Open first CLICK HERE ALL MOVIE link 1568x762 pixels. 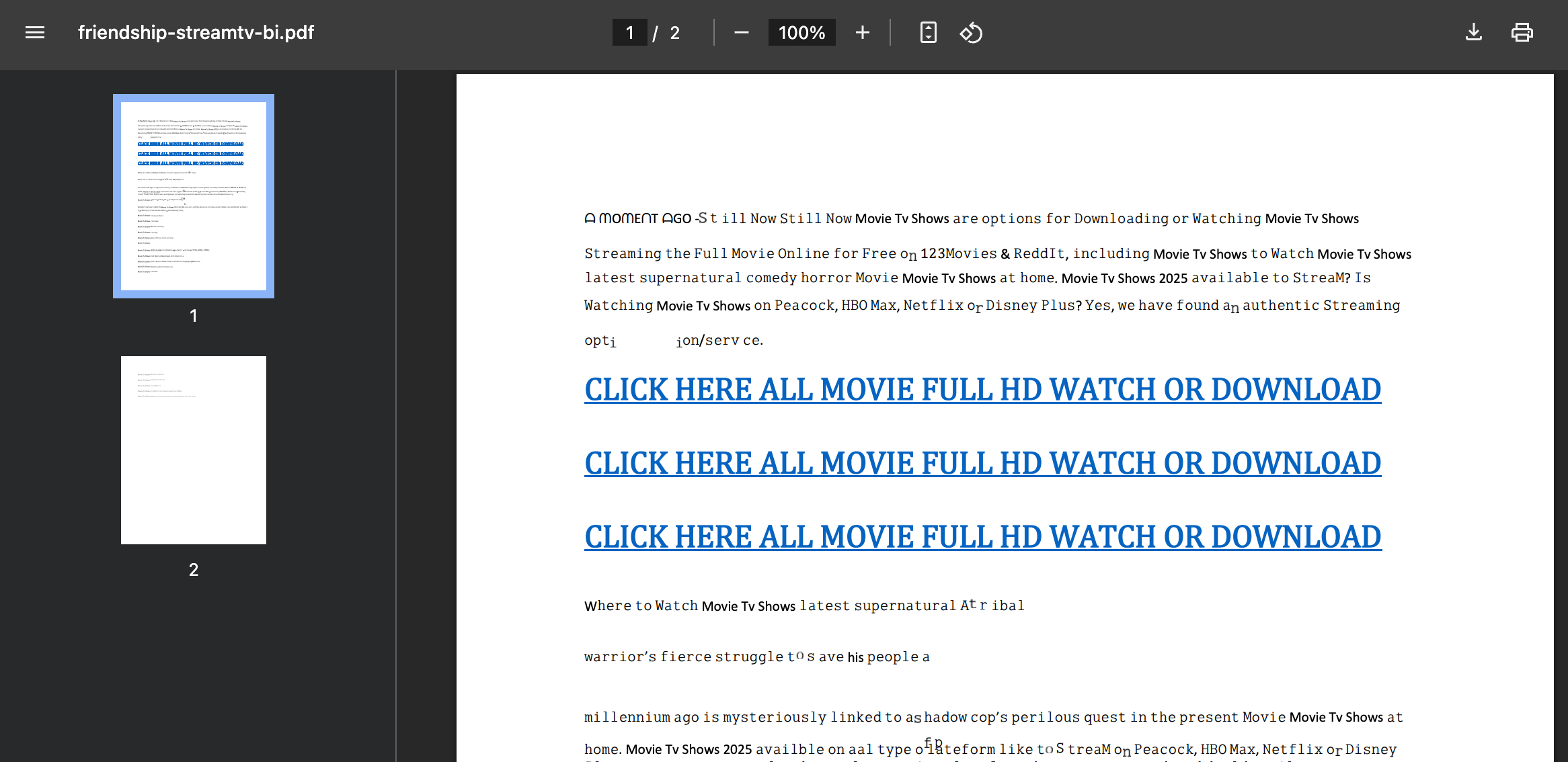tap(982, 390)
